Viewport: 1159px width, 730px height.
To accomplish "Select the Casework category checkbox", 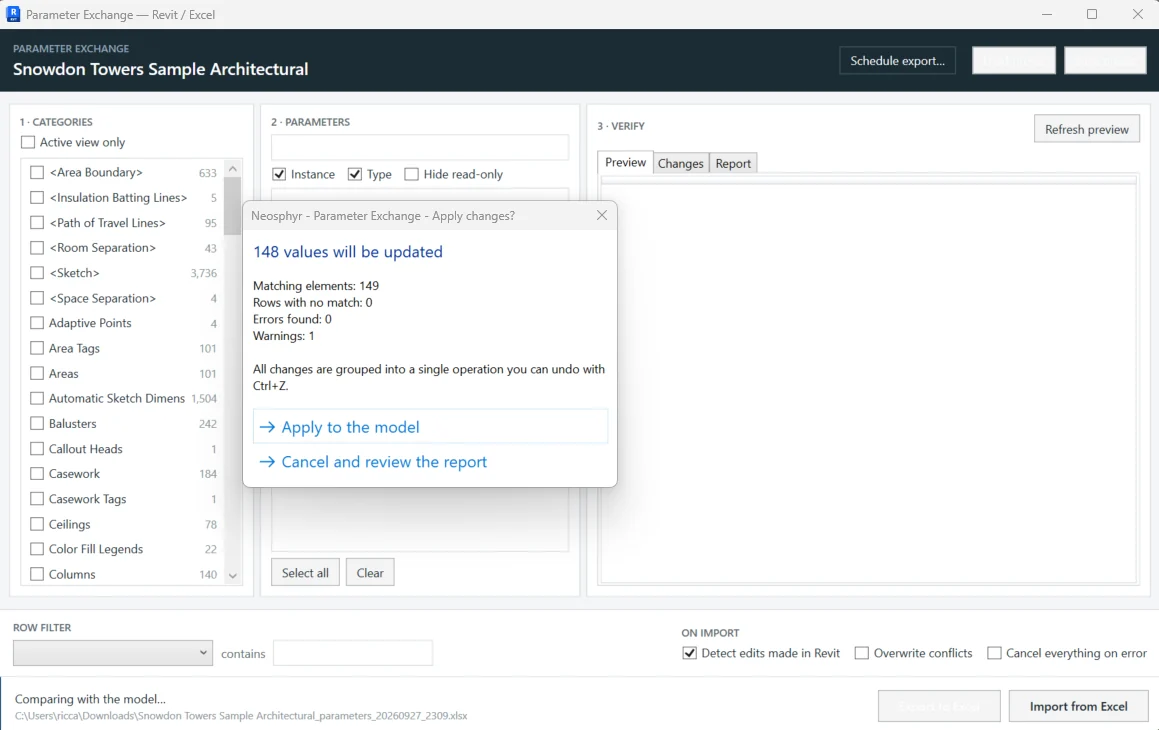I will (37, 474).
